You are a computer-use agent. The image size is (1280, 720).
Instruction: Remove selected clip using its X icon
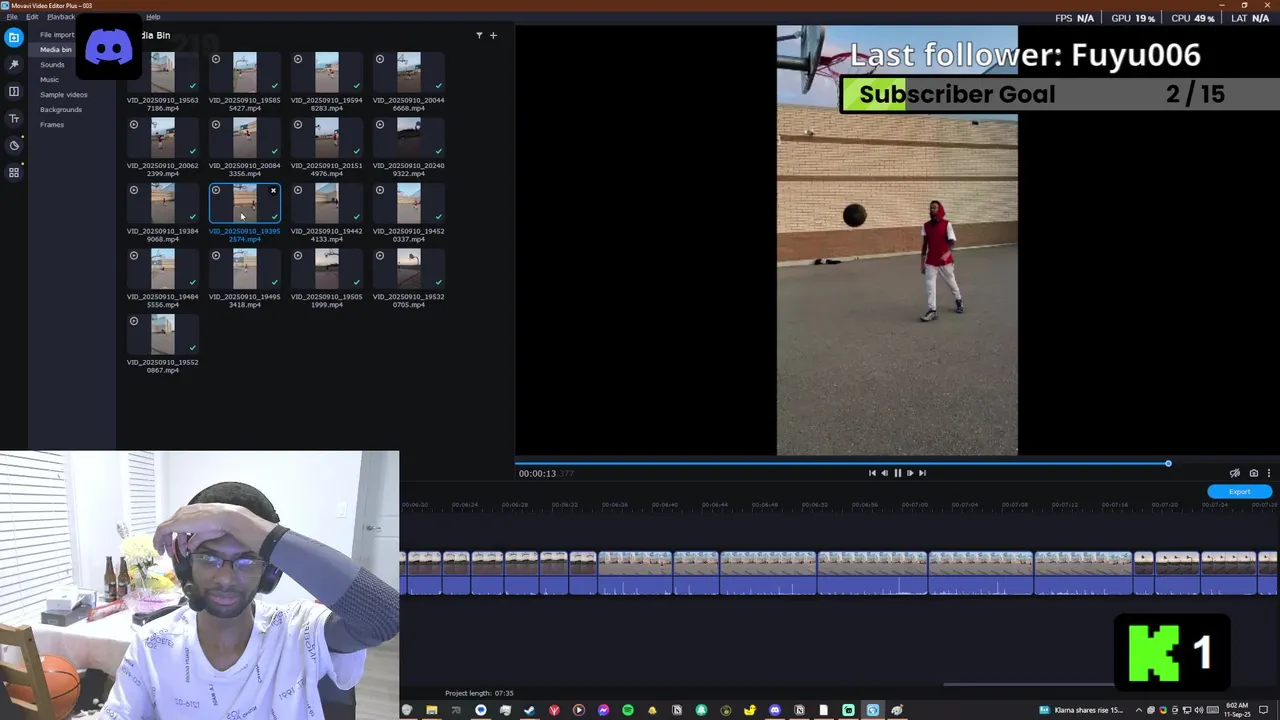coord(273,190)
